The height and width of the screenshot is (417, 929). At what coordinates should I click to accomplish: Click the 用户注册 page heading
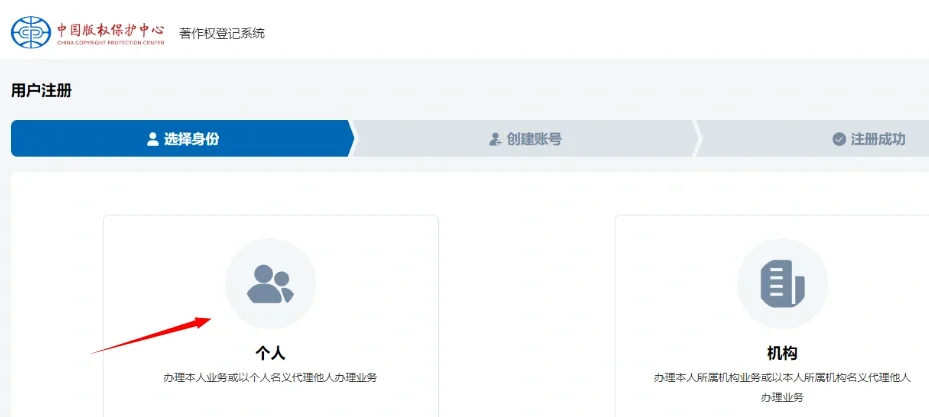(41, 91)
